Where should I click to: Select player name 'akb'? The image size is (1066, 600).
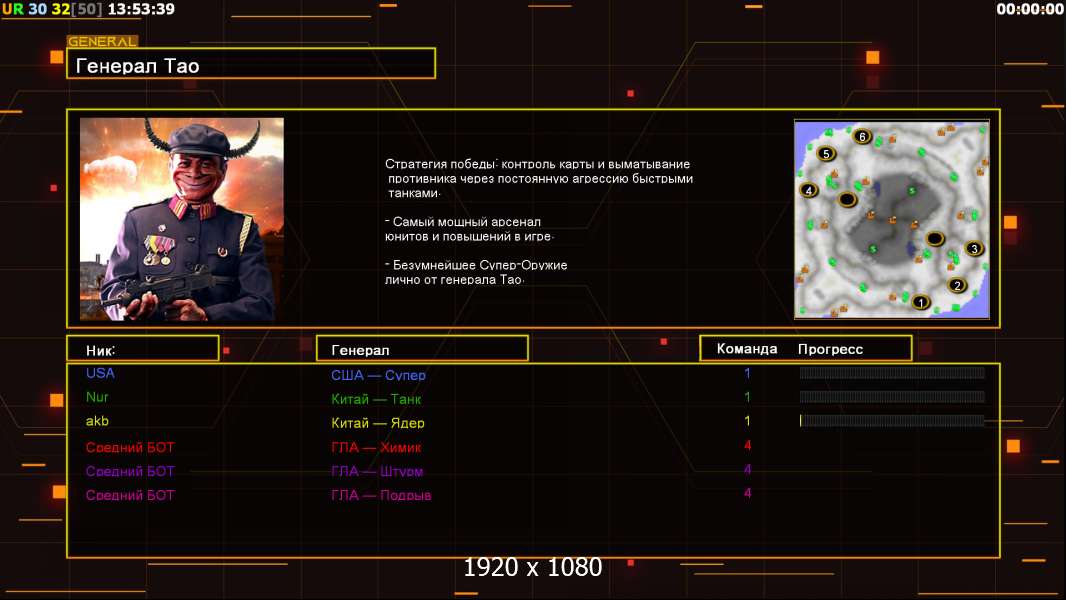point(97,421)
